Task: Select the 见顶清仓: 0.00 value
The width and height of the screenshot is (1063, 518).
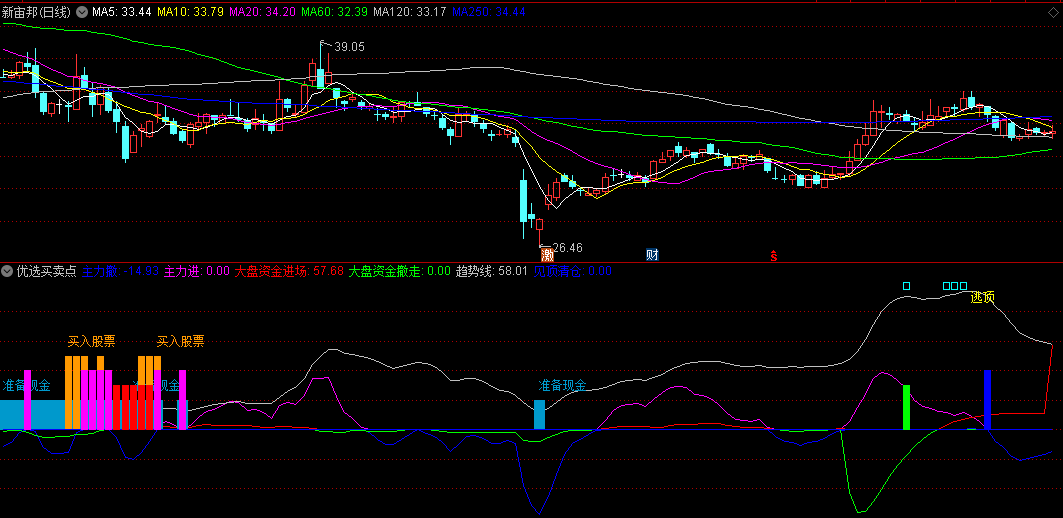Action: pos(572,271)
